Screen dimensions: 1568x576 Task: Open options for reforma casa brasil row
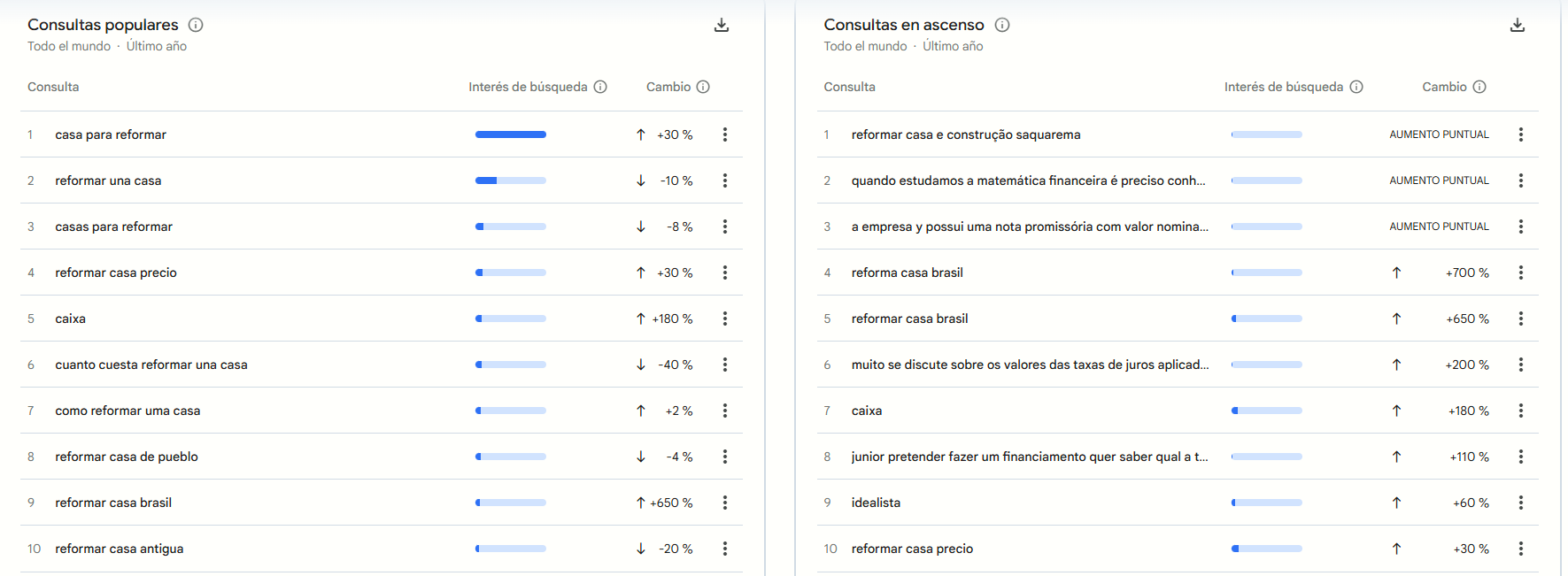(x=1521, y=273)
